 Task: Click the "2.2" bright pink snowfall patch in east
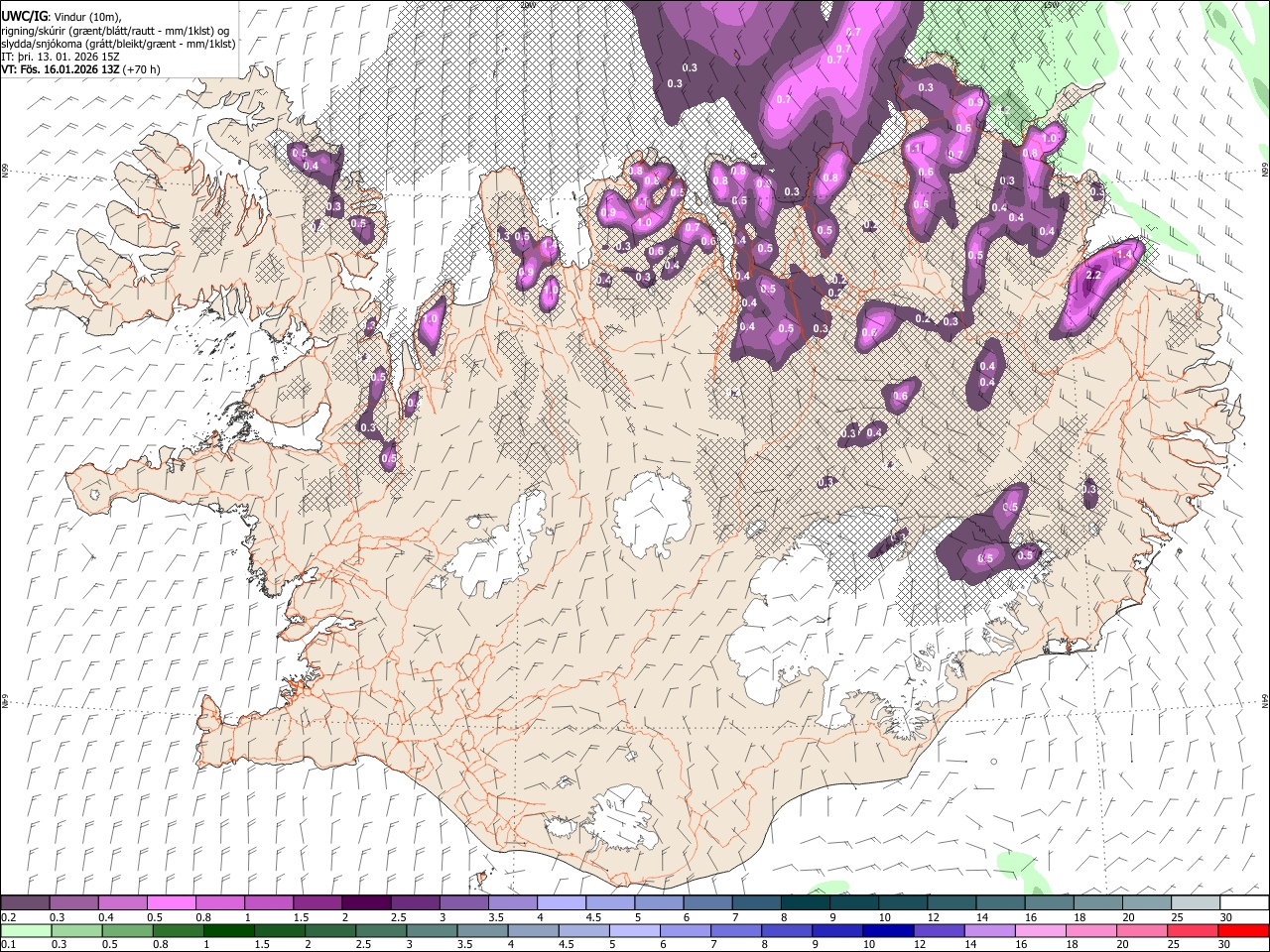tap(1099, 287)
